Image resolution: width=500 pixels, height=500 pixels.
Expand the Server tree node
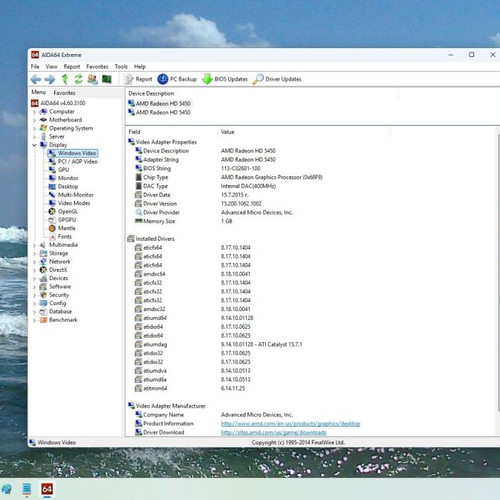point(34,137)
